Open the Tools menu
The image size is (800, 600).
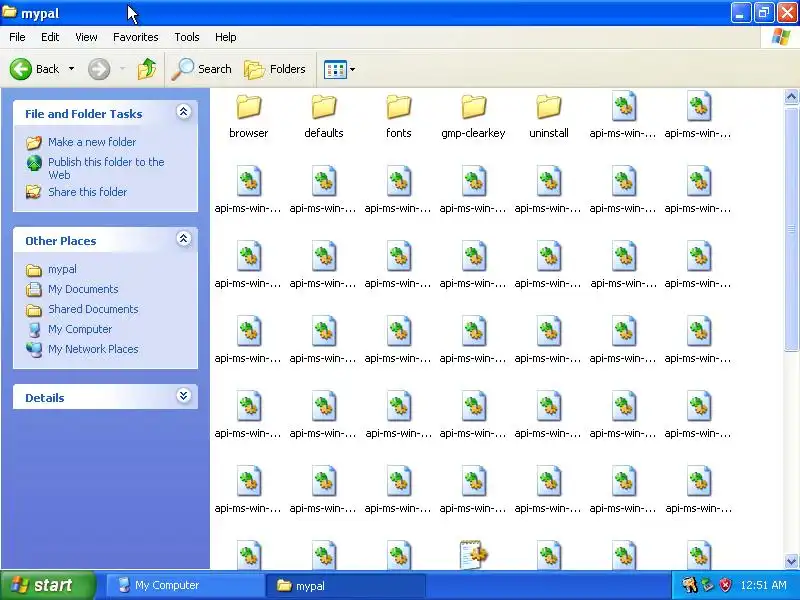pyautogui.click(x=187, y=37)
